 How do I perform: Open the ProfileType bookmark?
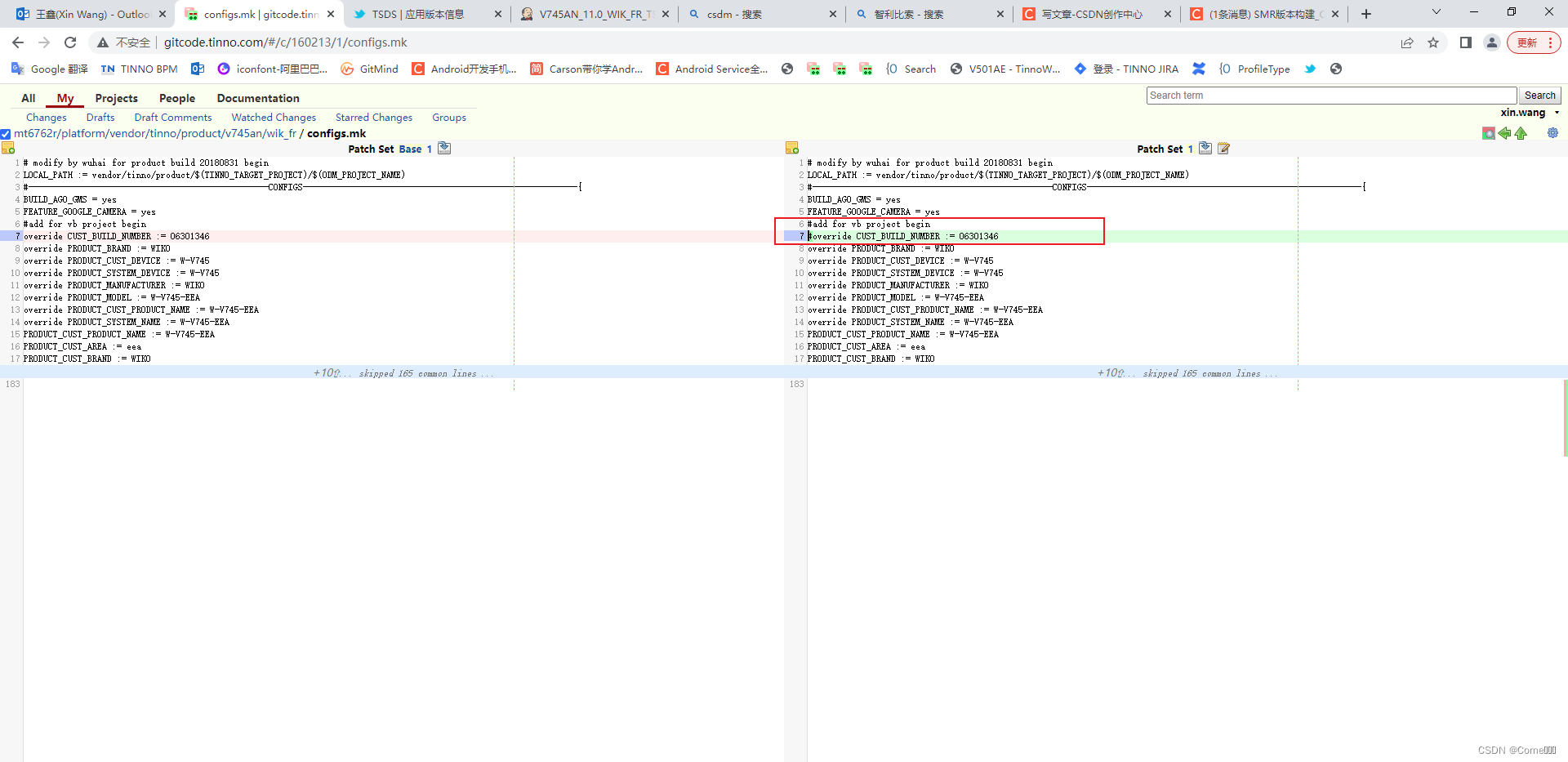pyautogui.click(x=1254, y=69)
